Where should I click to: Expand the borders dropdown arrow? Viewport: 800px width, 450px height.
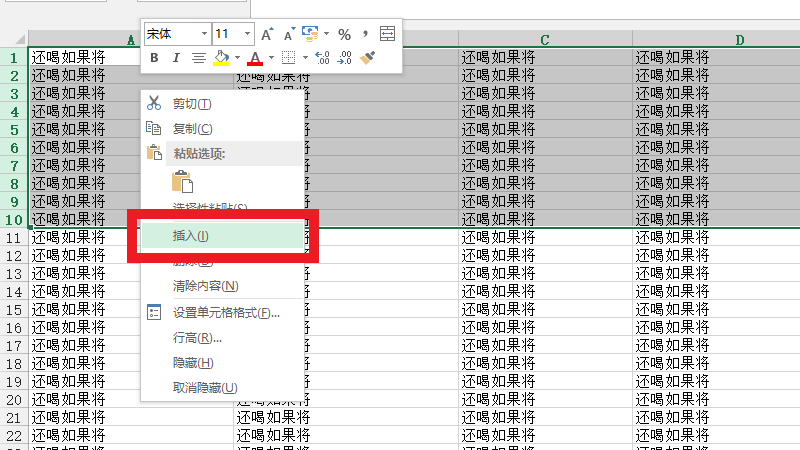(305, 58)
